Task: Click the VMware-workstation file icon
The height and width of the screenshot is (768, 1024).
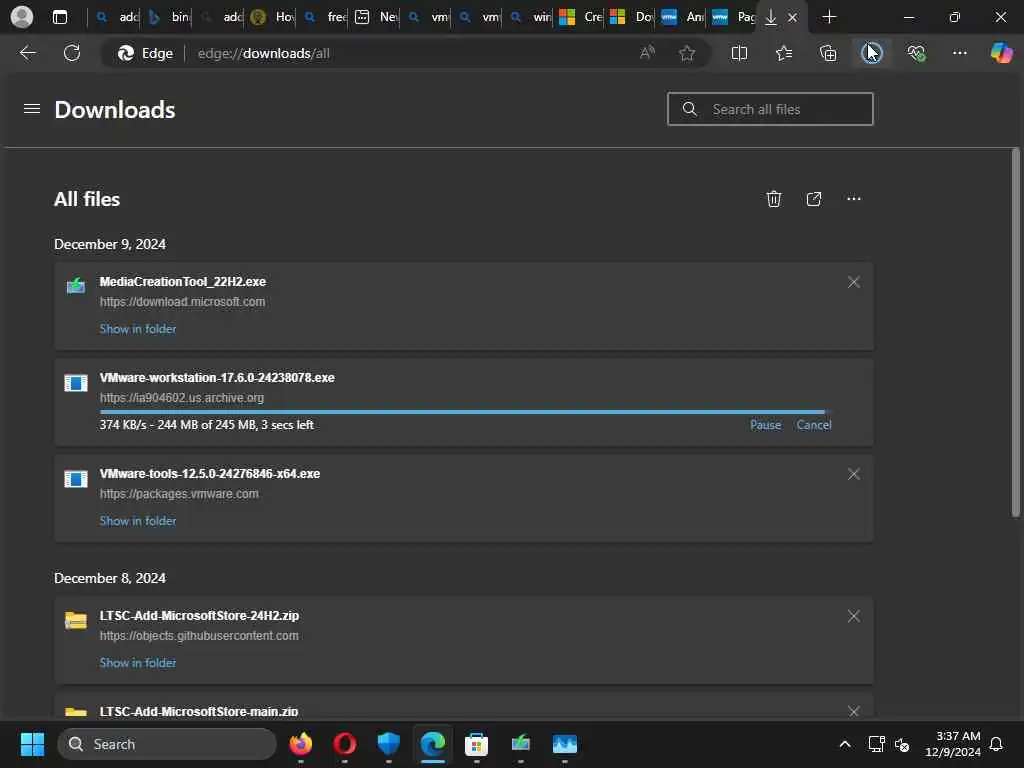Action: click(x=76, y=383)
